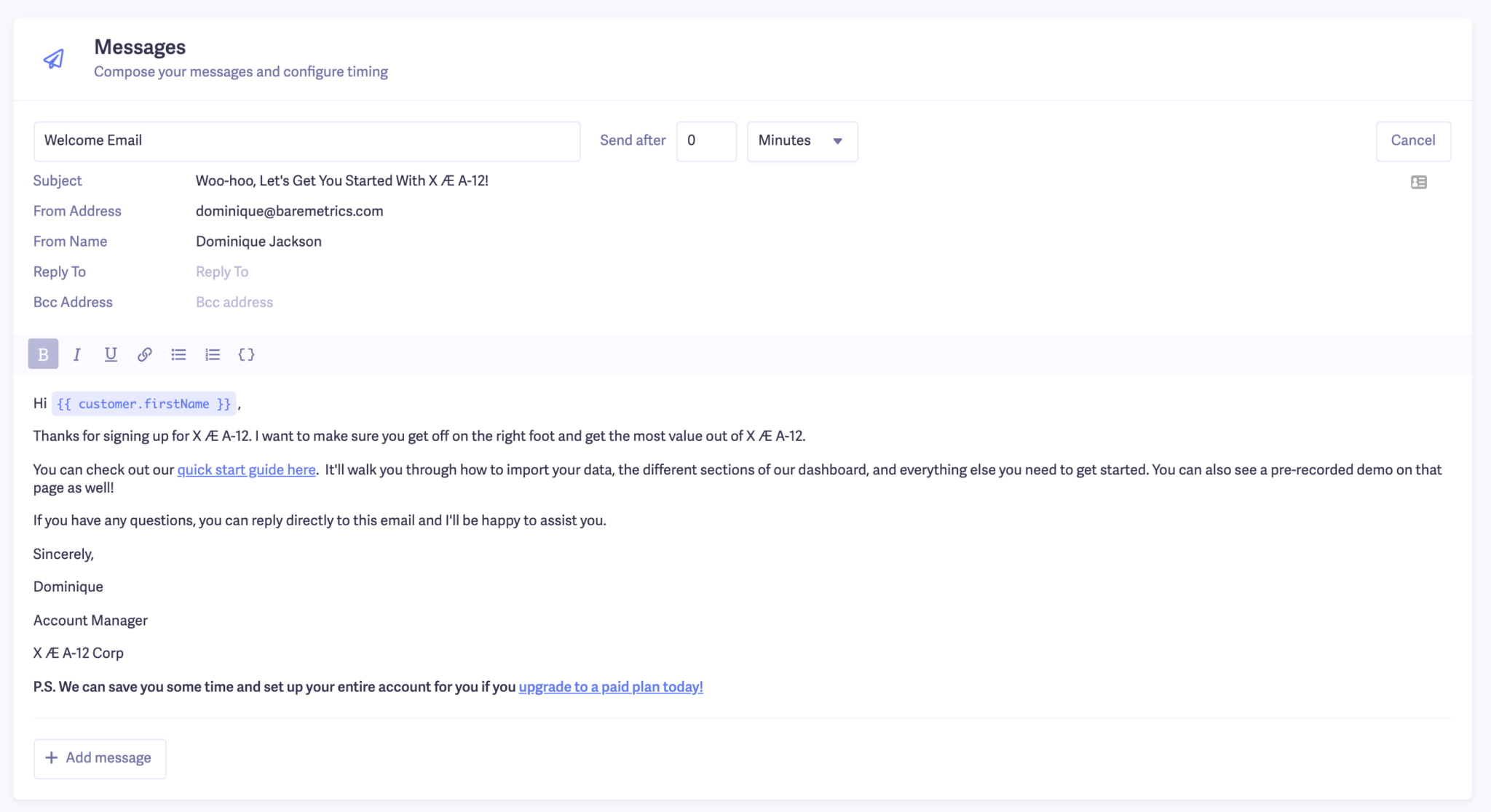This screenshot has width=1491, height=812.
Task: Open the Minutes time unit dropdown
Action: [794, 141]
